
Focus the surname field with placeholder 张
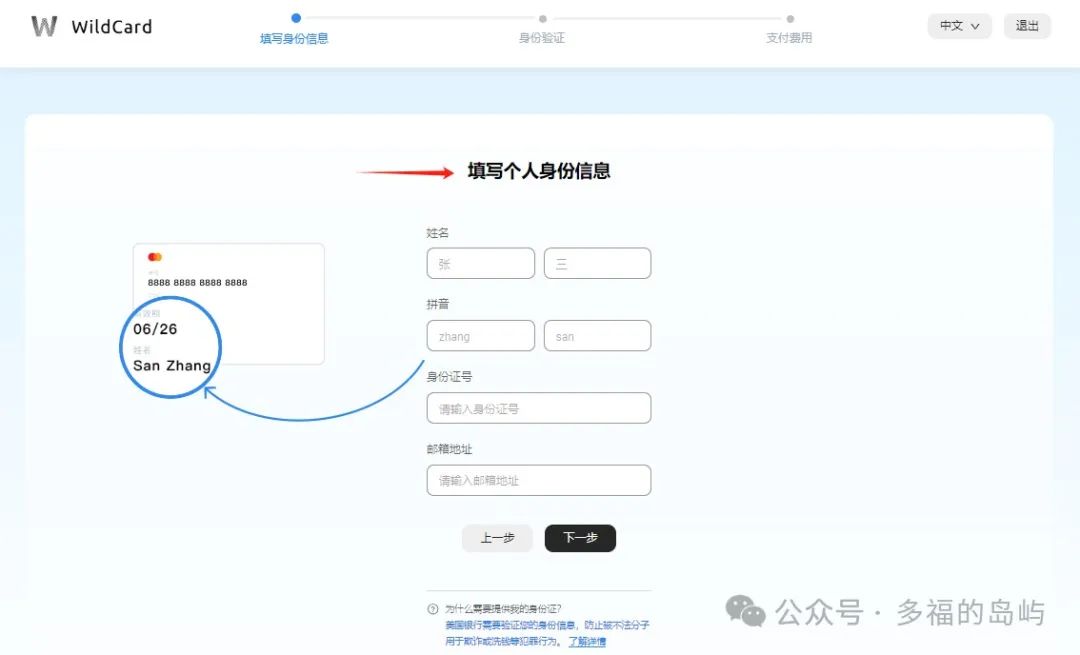tap(480, 264)
